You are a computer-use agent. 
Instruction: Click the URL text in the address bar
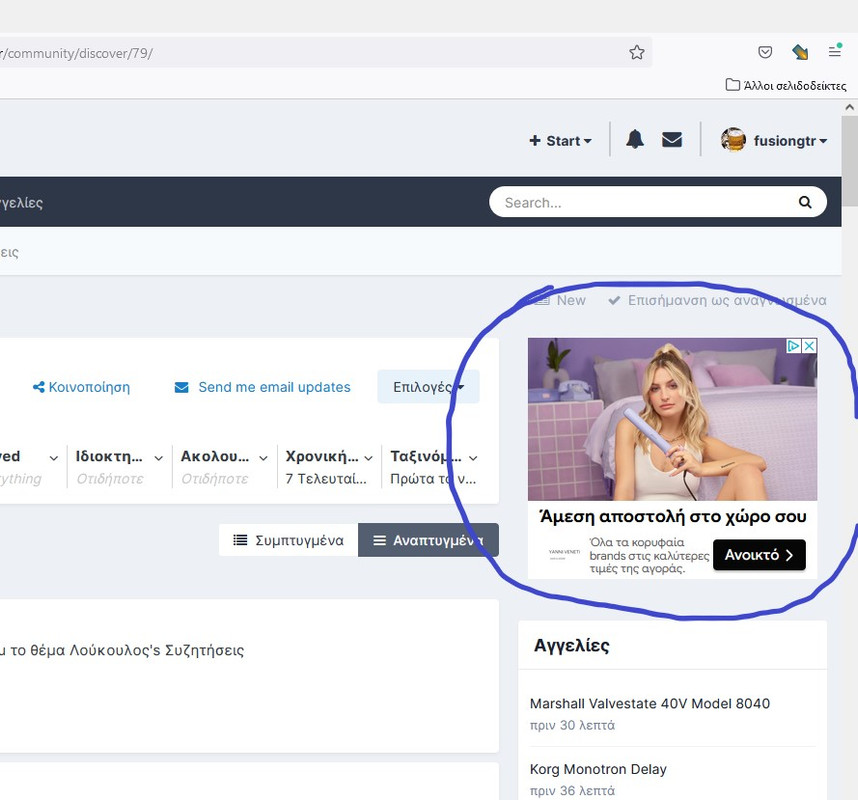click(x=77, y=53)
